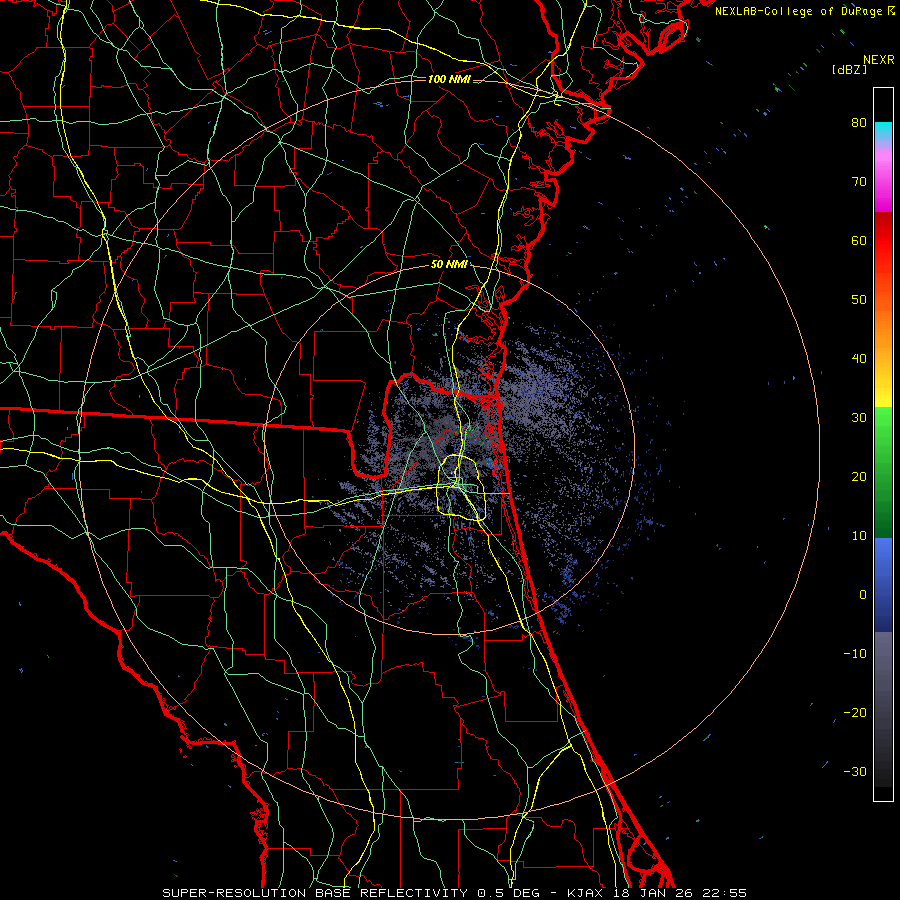
Task: Click the NEXR label above the color bar
Action: [x=879, y=60]
